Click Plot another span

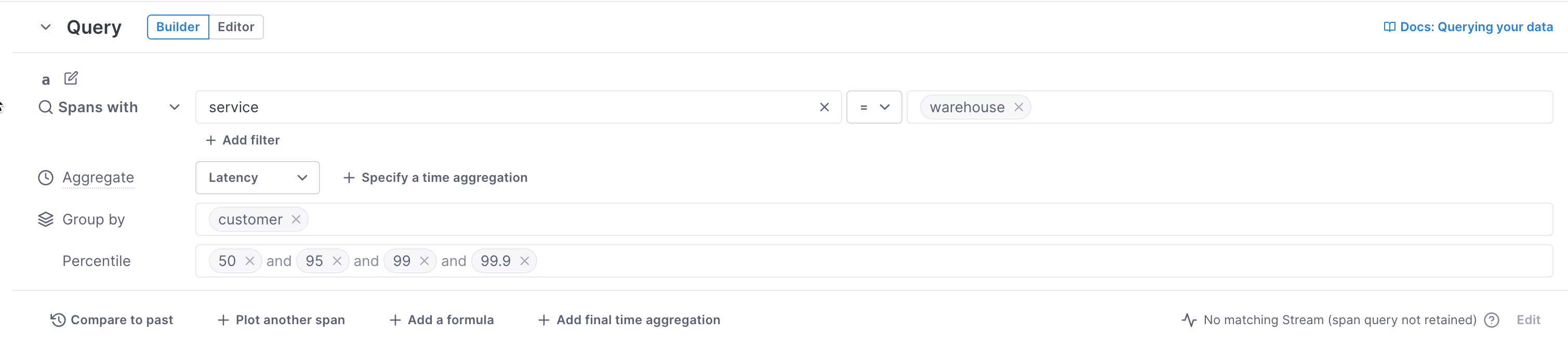coord(281,320)
